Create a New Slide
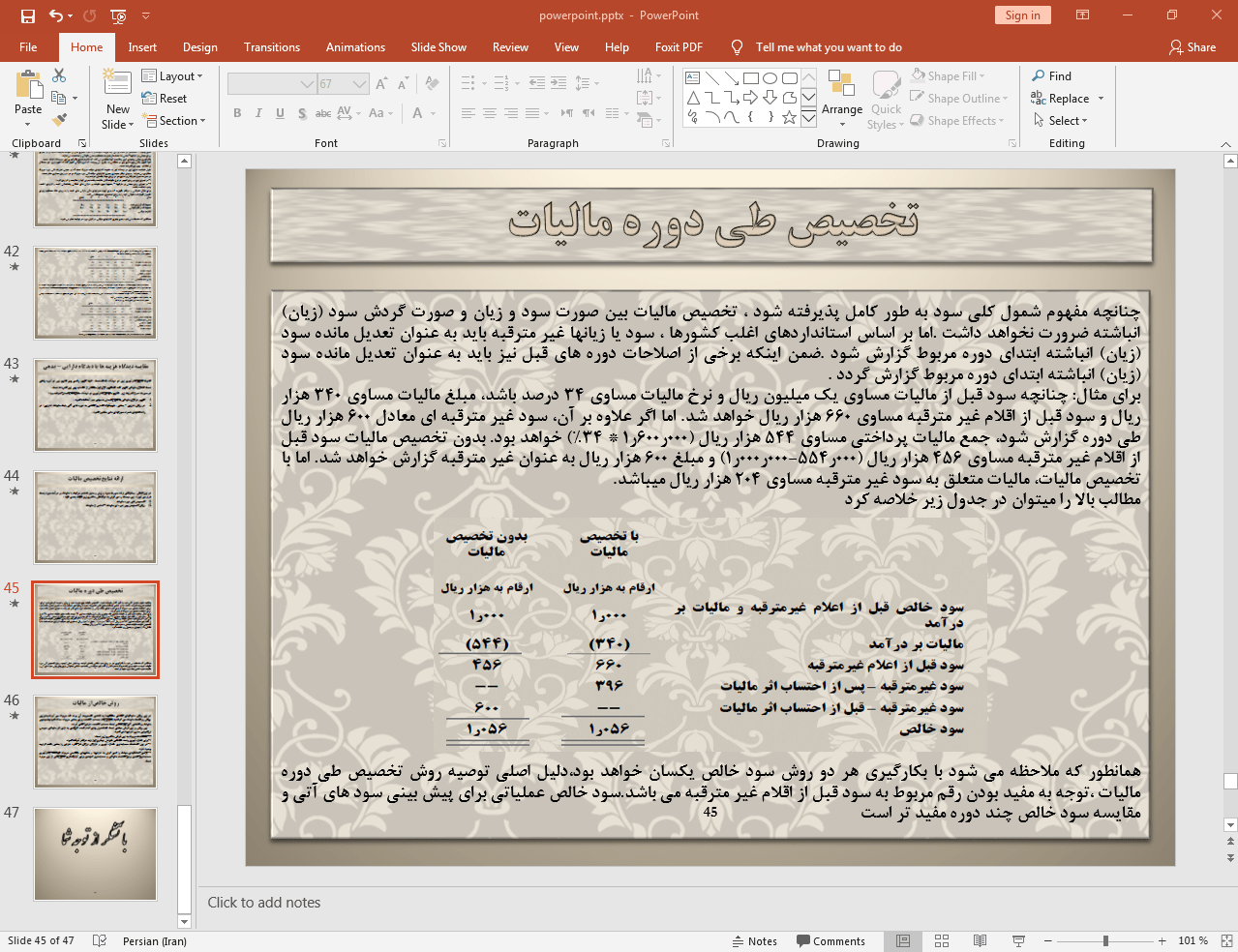Viewport: 1238px width, 952px height. coord(118,100)
